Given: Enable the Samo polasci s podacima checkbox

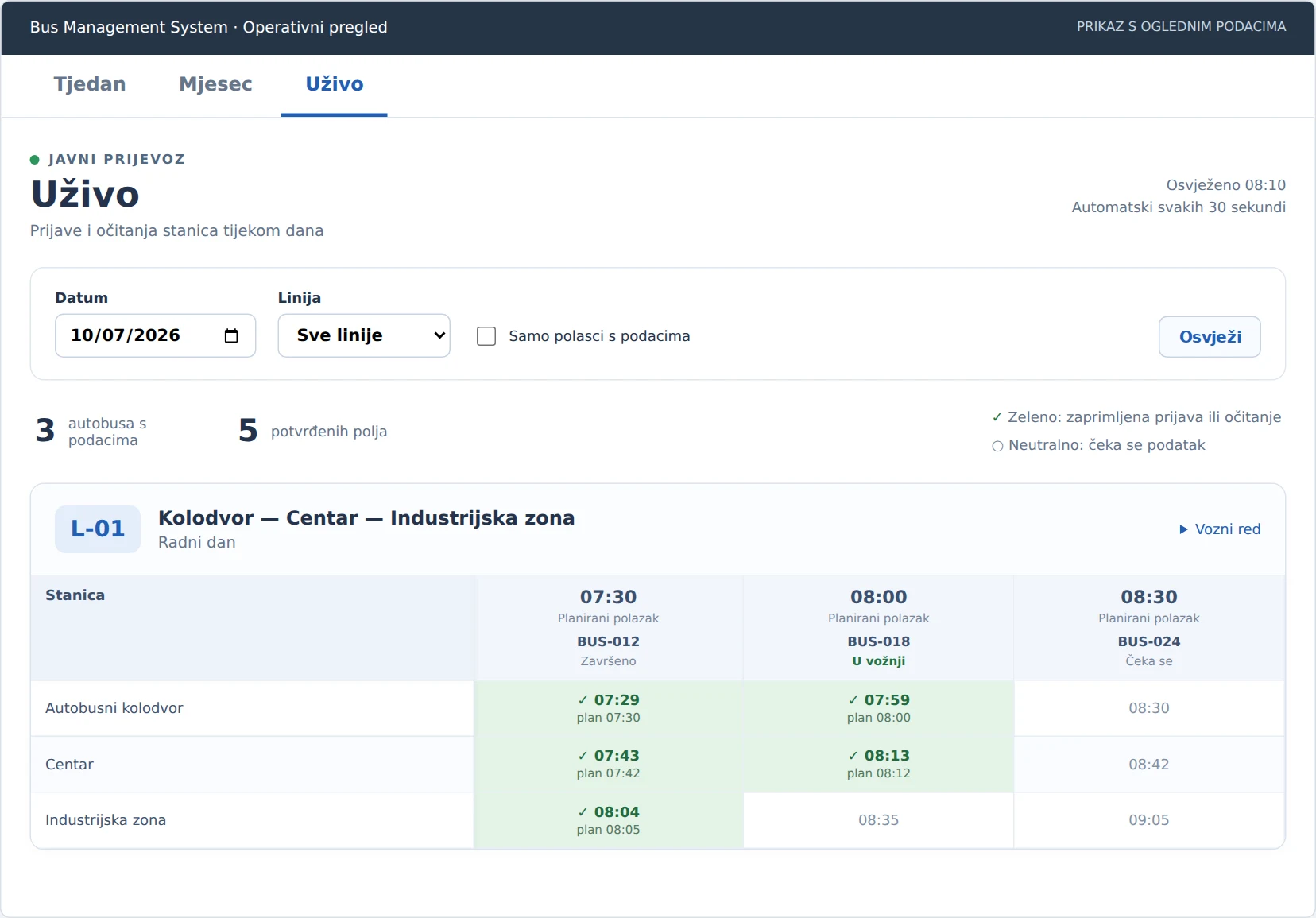Looking at the screenshot, I should point(486,336).
